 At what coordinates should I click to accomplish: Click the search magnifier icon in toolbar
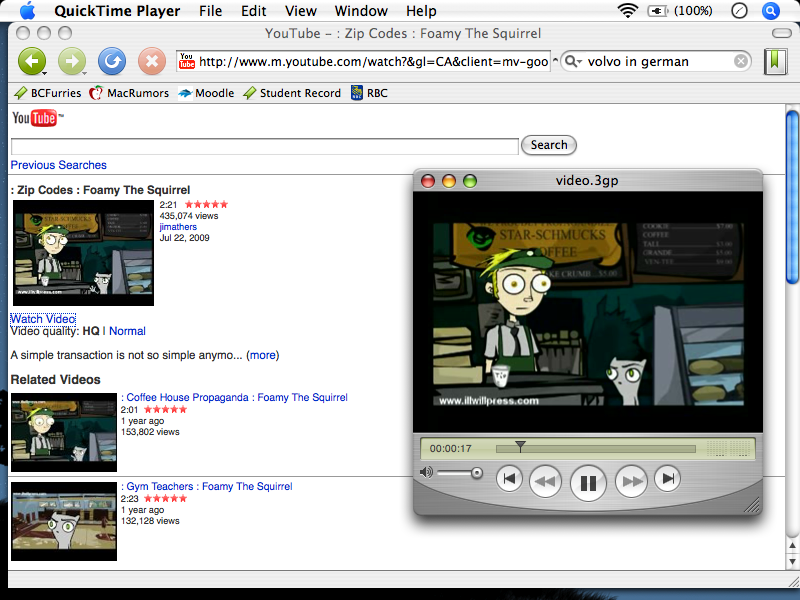pos(572,62)
